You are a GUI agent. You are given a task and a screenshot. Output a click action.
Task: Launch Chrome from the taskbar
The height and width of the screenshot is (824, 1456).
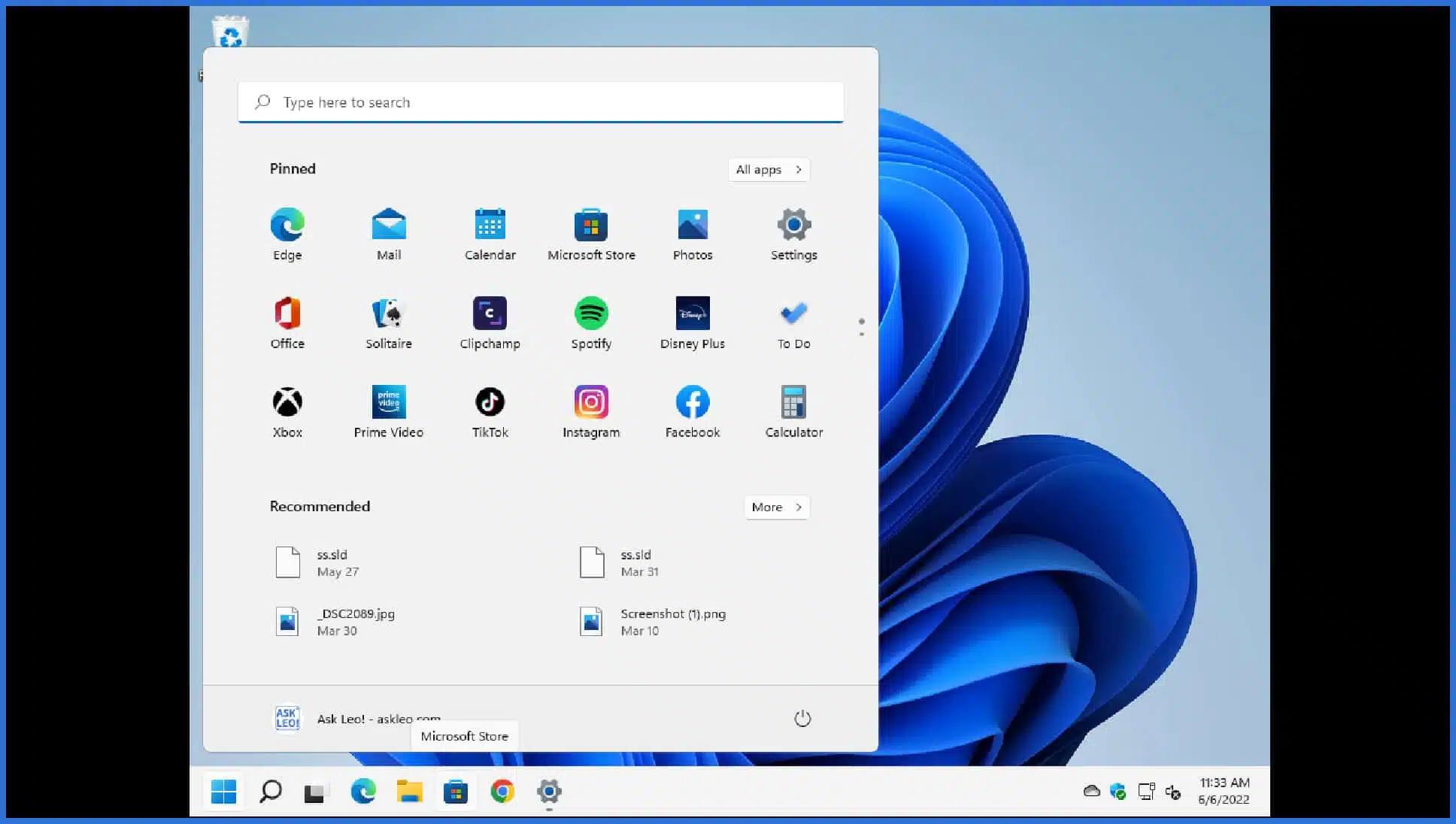point(502,791)
